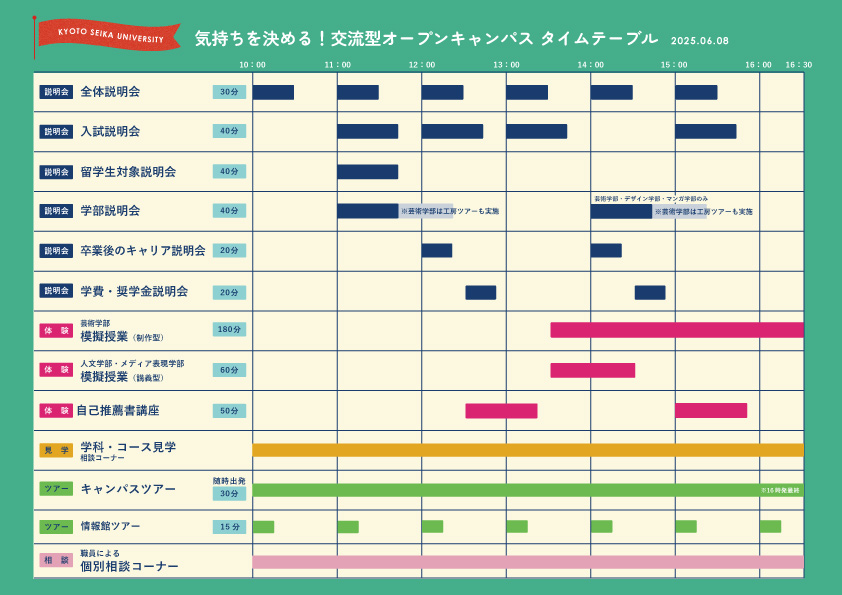Select the green キャンパスツアー bar
The height and width of the screenshot is (595, 842).
point(528,490)
